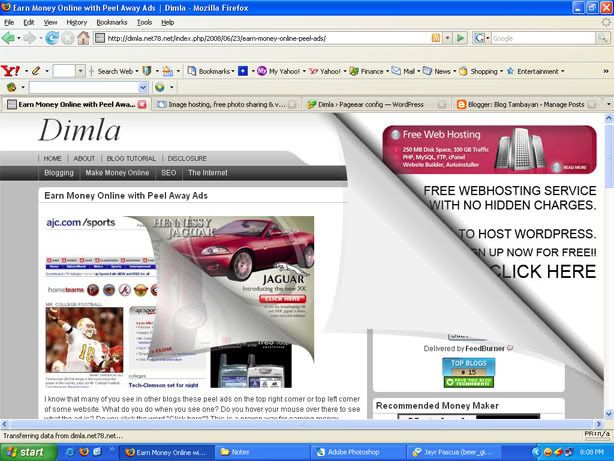
Task: Open Finance in Yahoo toolbar
Action: pyautogui.click(x=367, y=71)
